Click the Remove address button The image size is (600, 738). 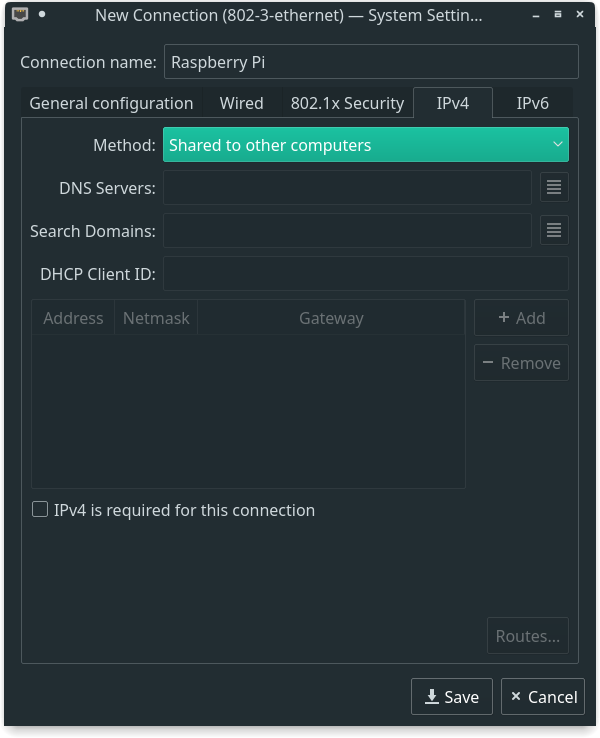click(x=521, y=363)
